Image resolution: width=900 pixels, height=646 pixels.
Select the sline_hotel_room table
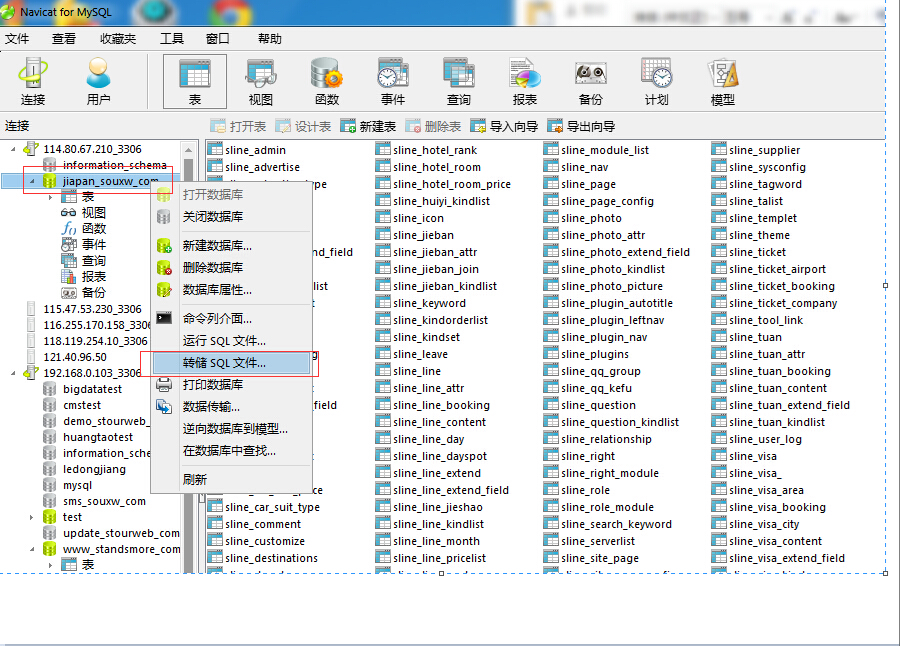click(436, 167)
